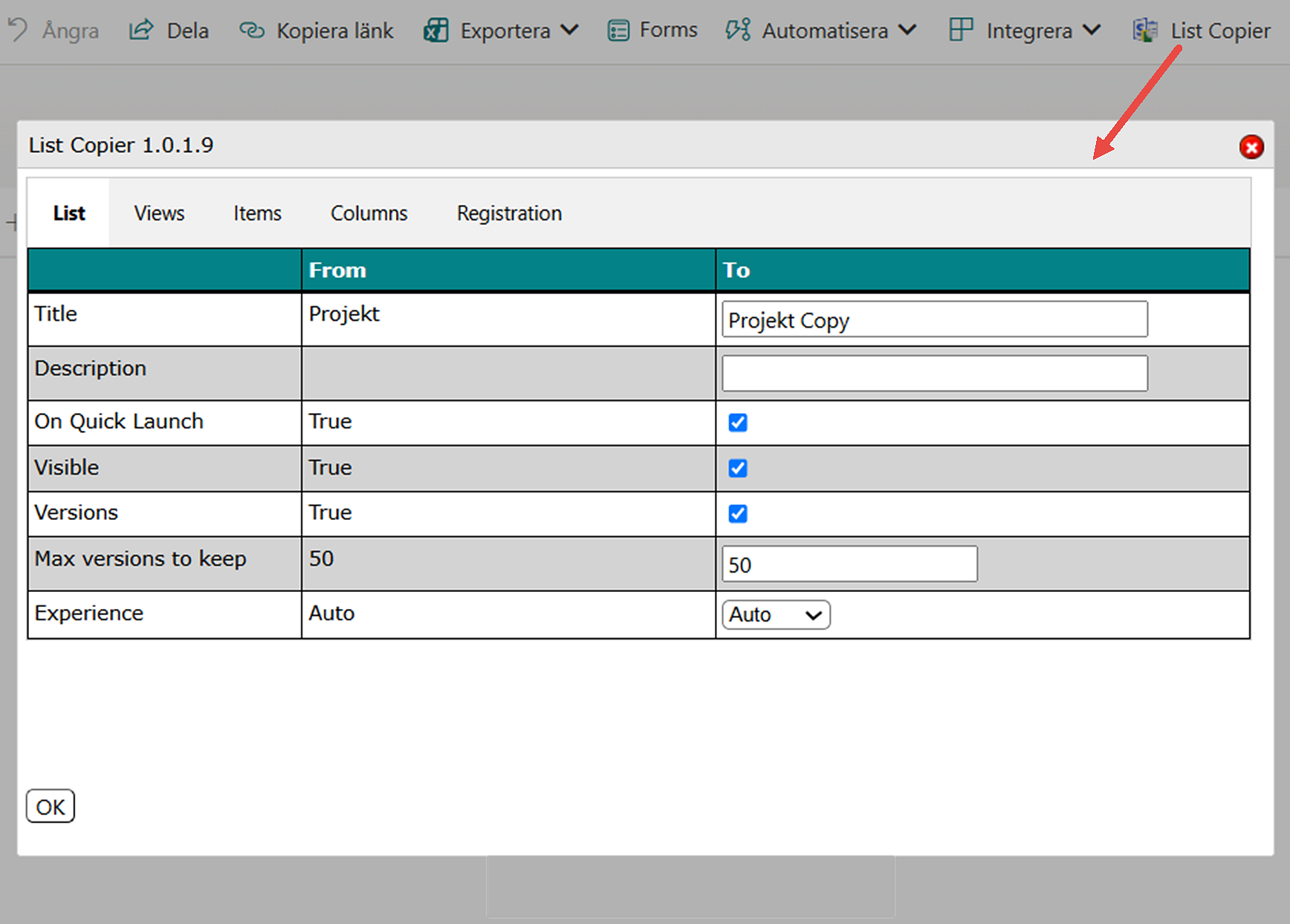1290x924 pixels.
Task: Click the Ångra (undo) icon
Action: coord(16,30)
